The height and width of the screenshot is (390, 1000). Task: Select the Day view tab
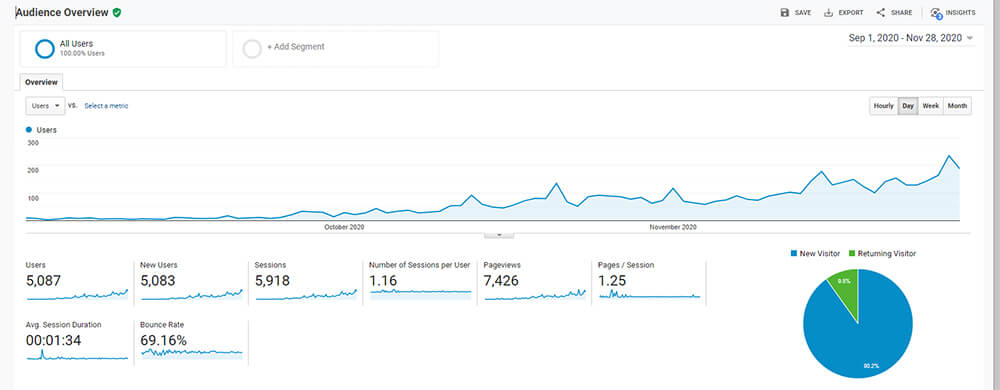908,106
